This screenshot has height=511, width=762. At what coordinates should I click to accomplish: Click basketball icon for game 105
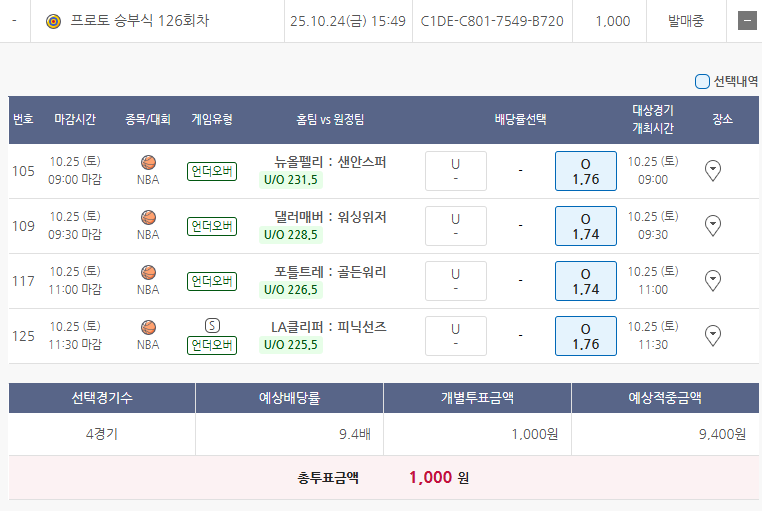pyautogui.click(x=148, y=162)
